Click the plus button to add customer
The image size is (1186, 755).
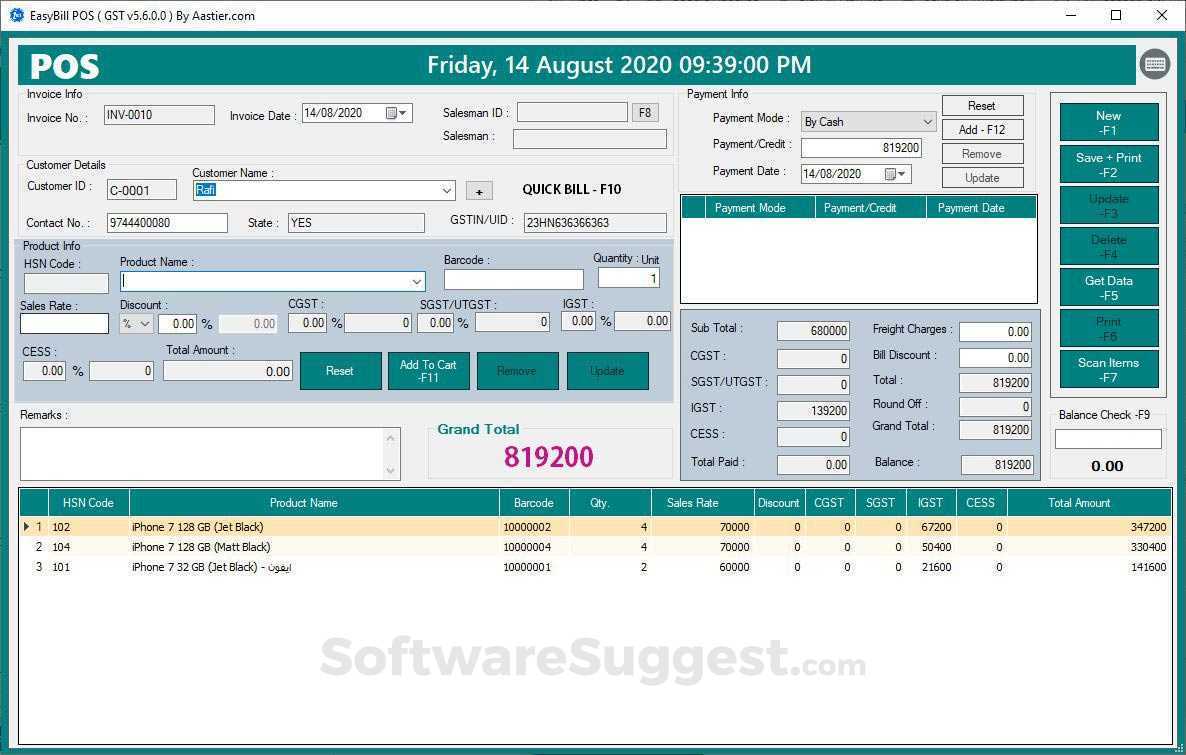coord(479,191)
